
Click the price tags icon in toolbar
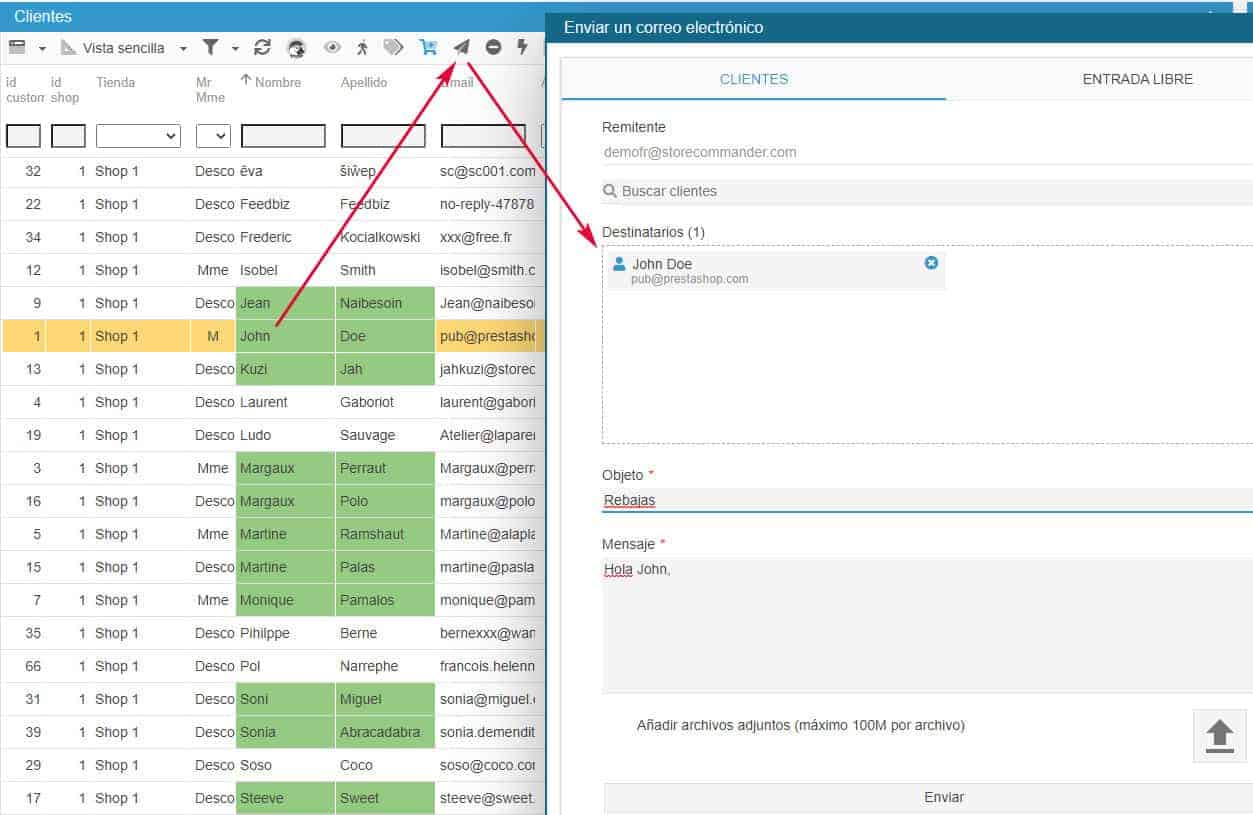tap(394, 47)
